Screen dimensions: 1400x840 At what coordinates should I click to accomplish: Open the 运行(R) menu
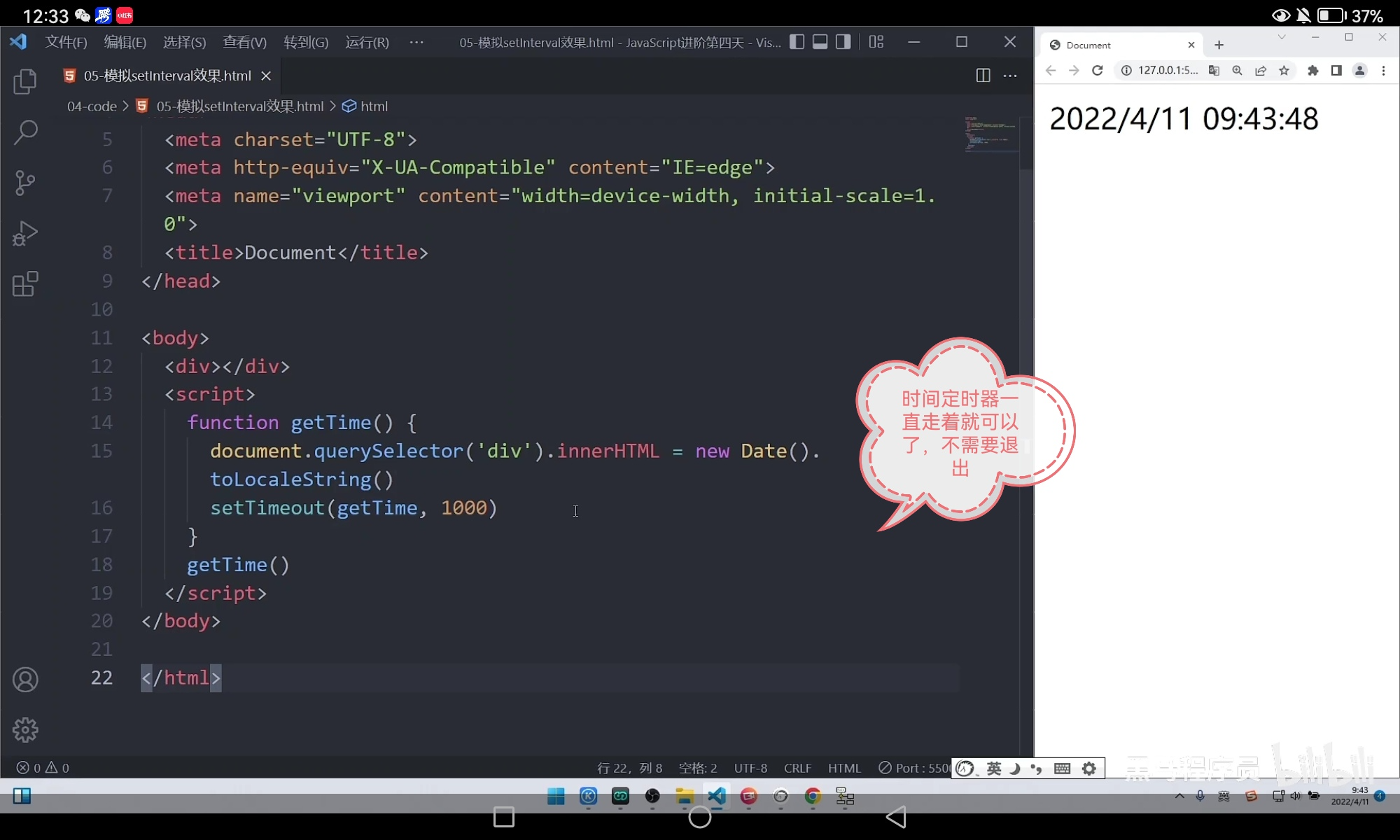pyautogui.click(x=367, y=42)
